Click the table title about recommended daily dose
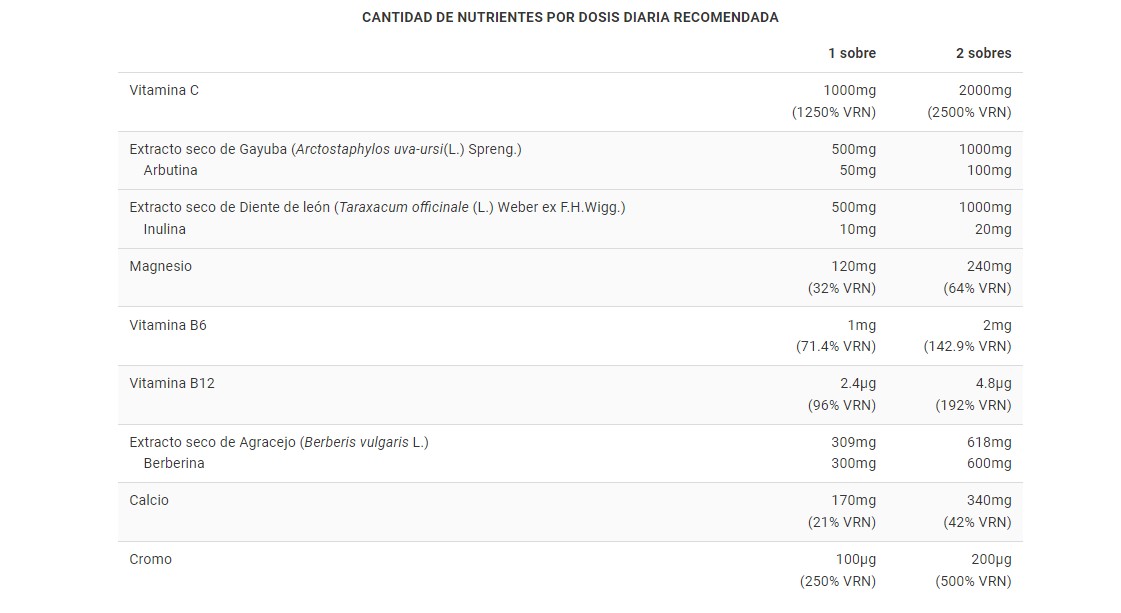This screenshot has height=613, width=1121. (570, 17)
